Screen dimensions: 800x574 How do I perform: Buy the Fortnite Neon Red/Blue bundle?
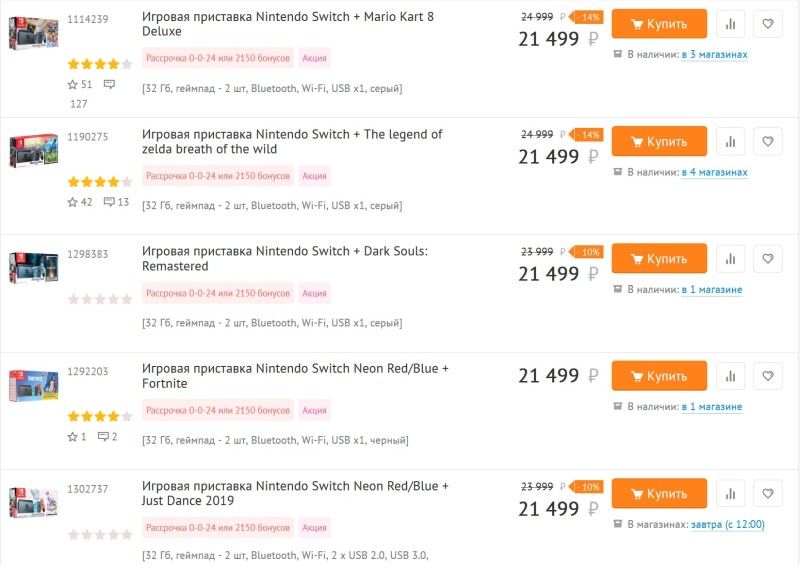click(x=659, y=376)
